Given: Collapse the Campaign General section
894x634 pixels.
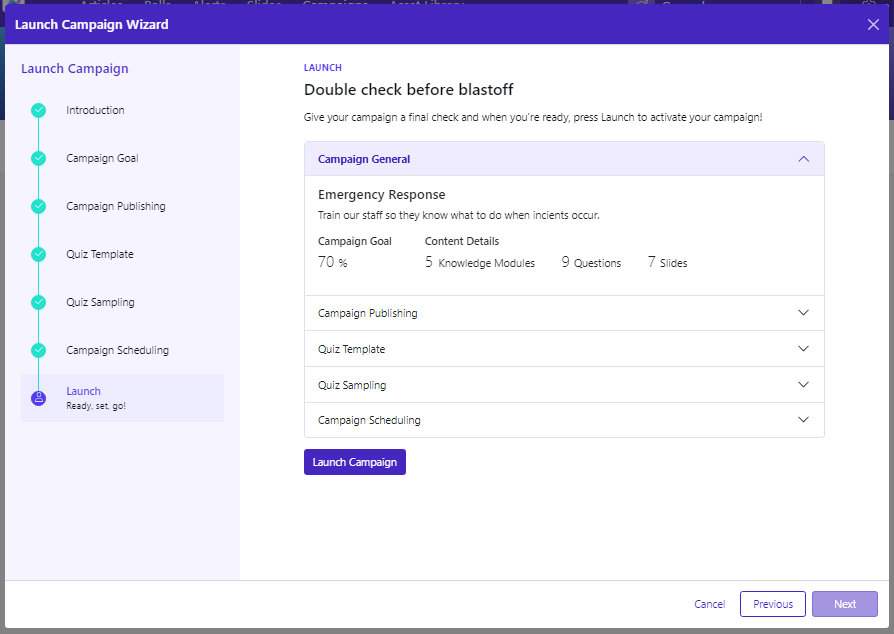Looking at the screenshot, I should click(803, 159).
